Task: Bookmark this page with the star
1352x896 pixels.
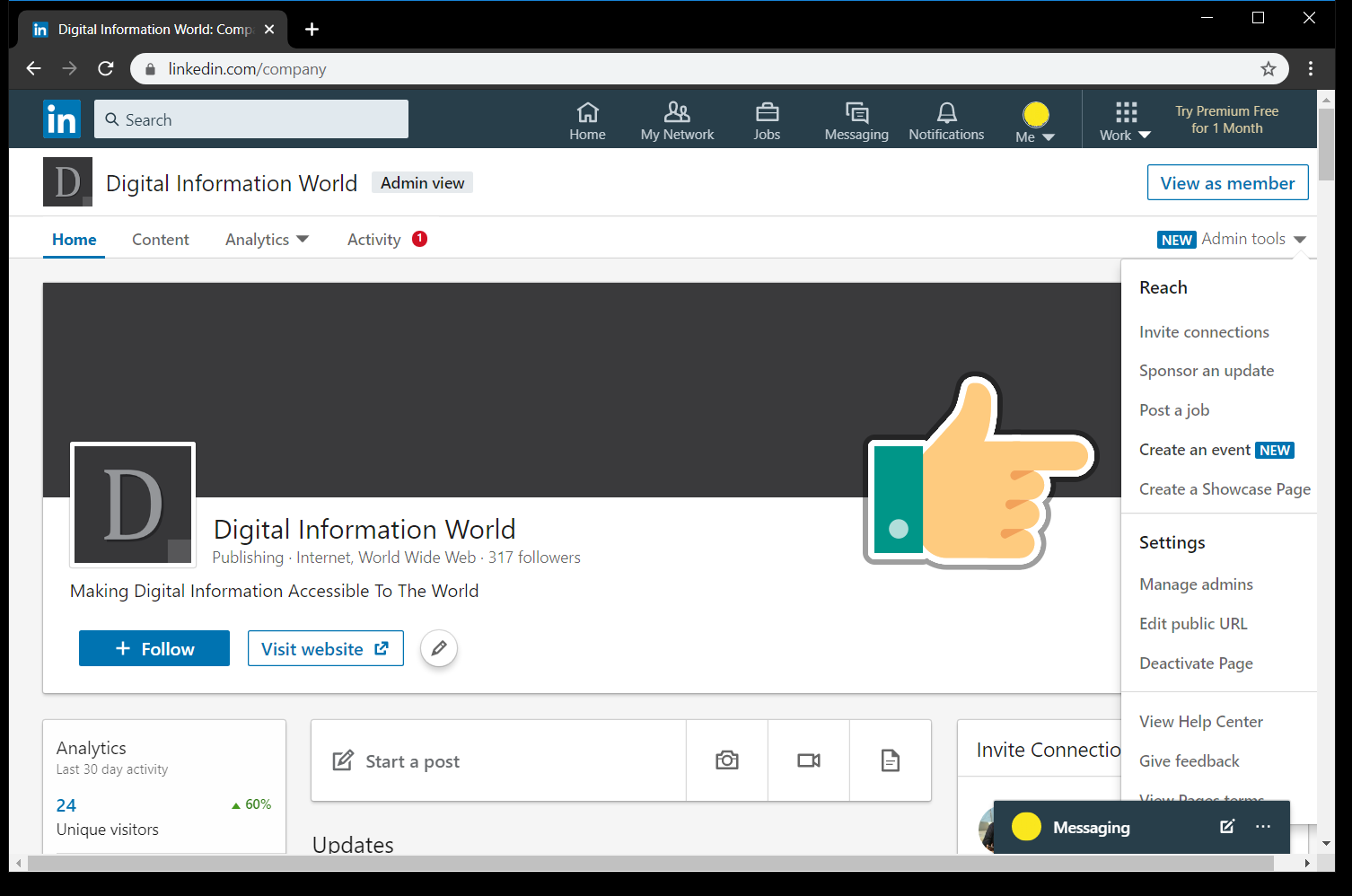Action: point(1268,68)
